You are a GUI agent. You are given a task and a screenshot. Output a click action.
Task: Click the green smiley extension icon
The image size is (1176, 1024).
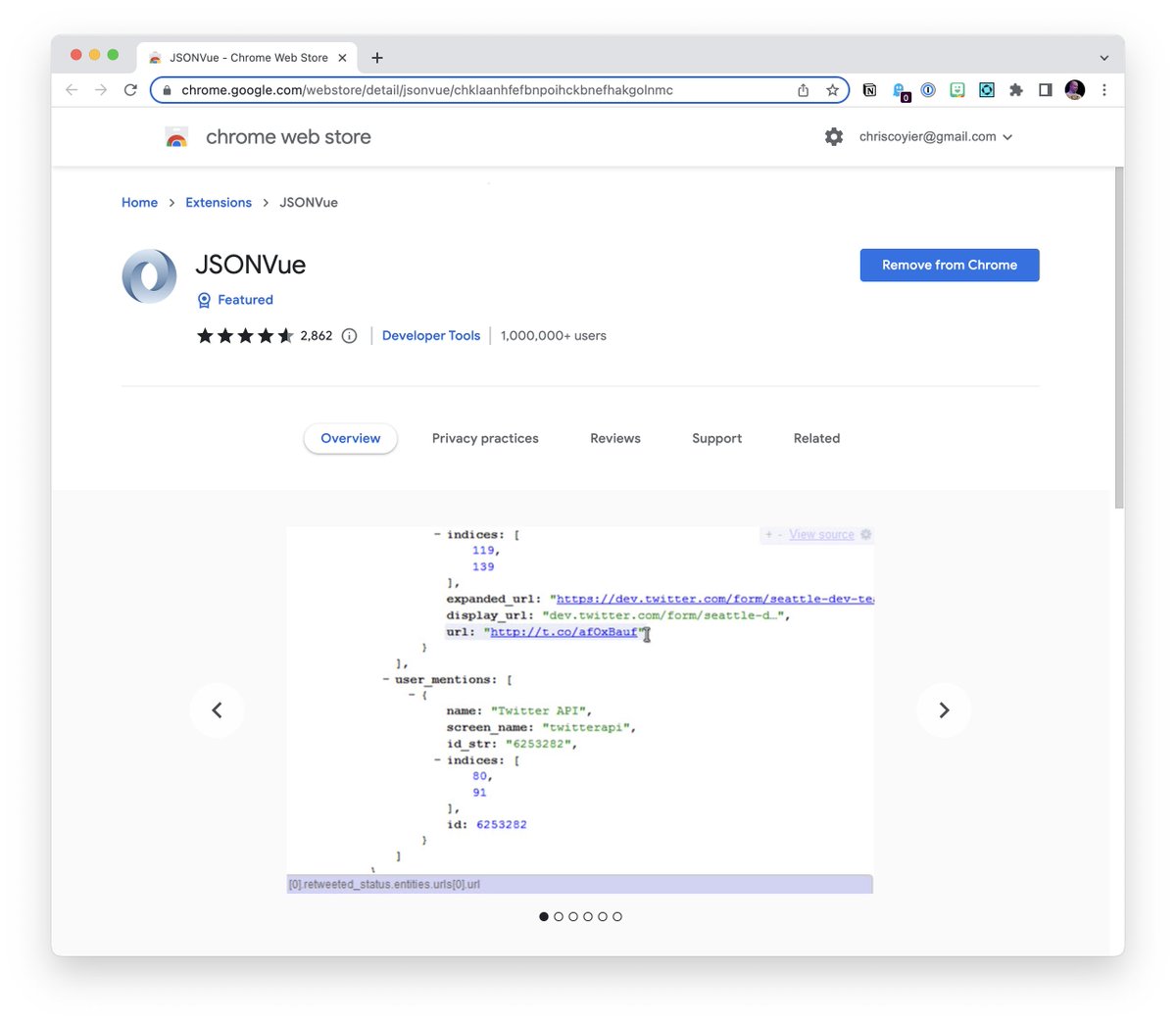coord(957,90)
